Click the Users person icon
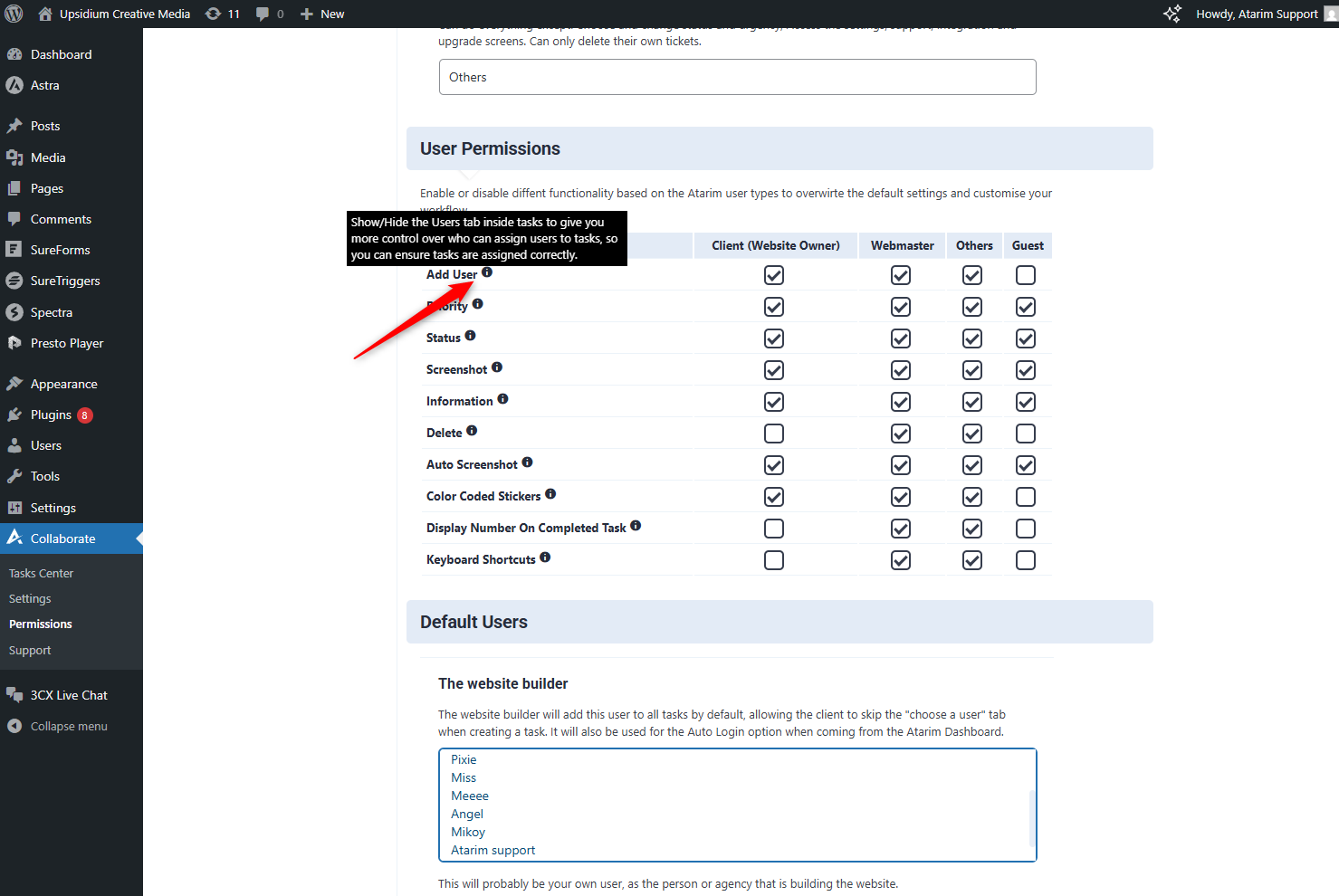1339x896 pixels. click(x=14, y=445)
